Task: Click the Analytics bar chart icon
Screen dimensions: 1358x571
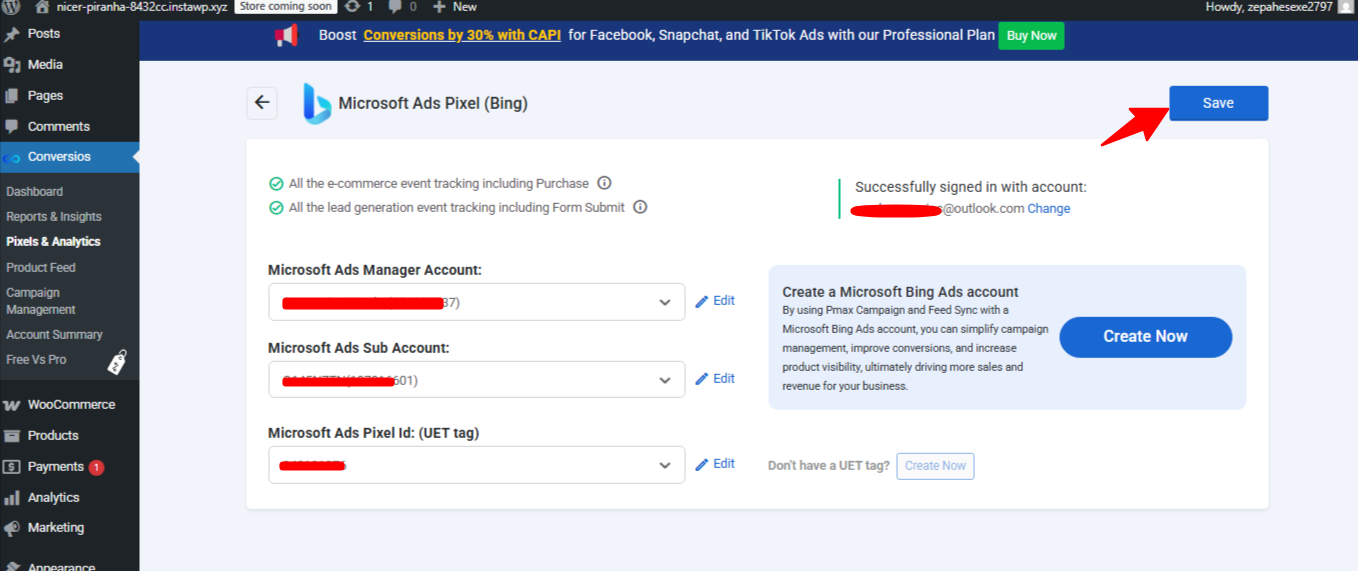Action: [x=12, y=498]
